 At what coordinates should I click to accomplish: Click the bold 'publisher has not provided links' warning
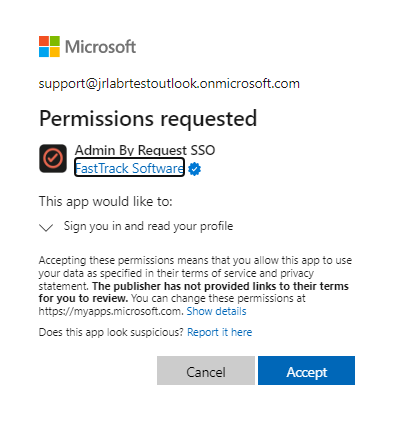(194, 292)
